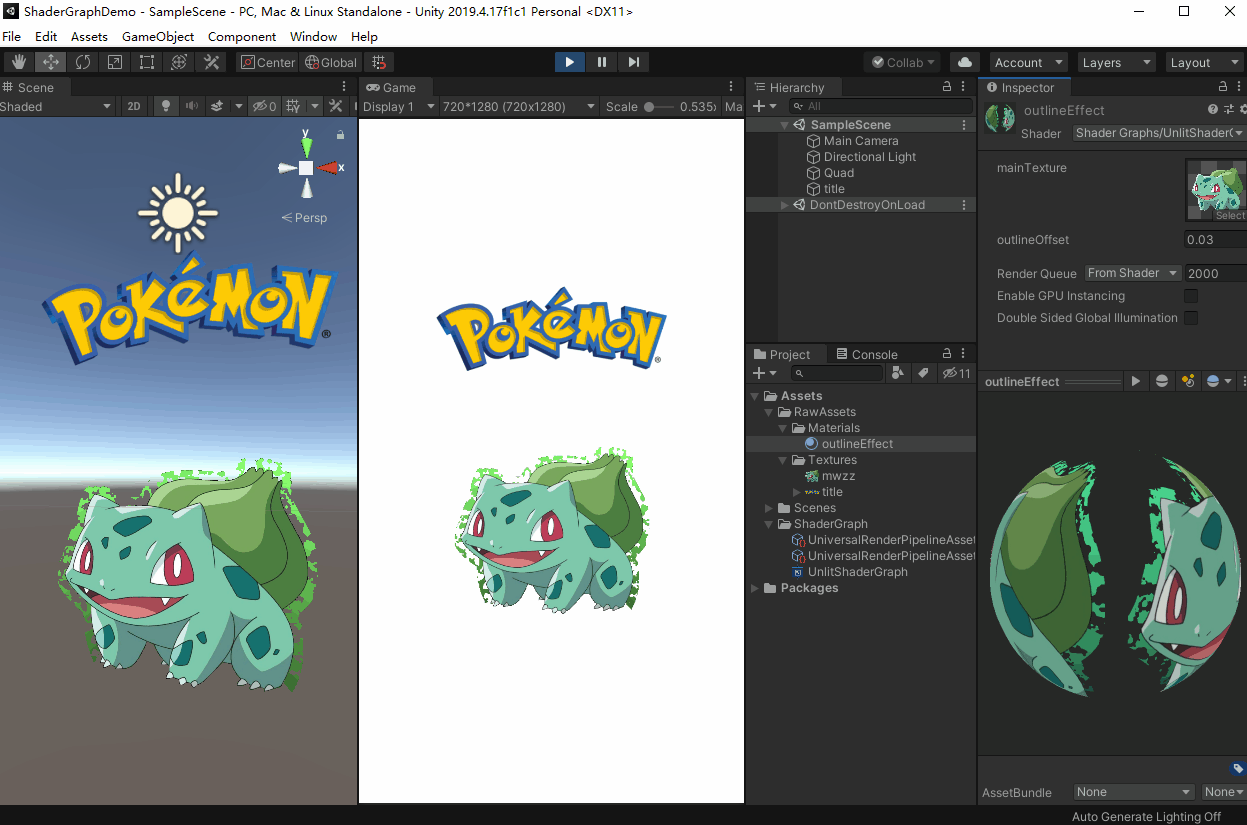Click Select under mainTexture thumbnail
The width and height of the screenshot is (1247, 825).
1230,216
